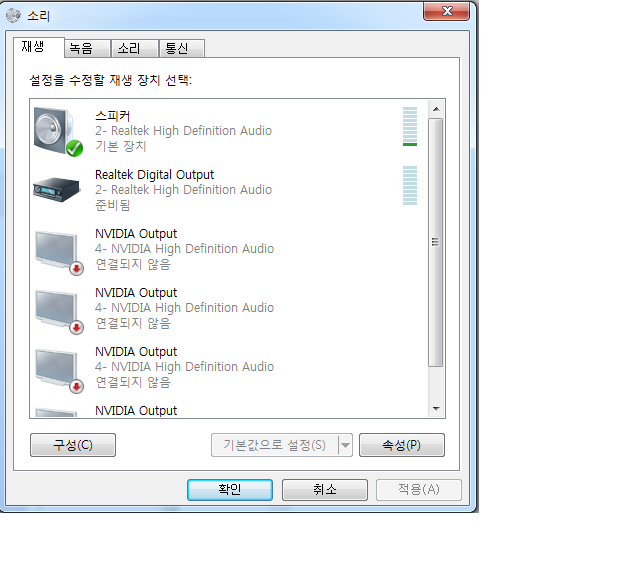The height and width of the screenshot is (561, 640).
Task: Click the speaker volume level meter
Action: (410, 127)
